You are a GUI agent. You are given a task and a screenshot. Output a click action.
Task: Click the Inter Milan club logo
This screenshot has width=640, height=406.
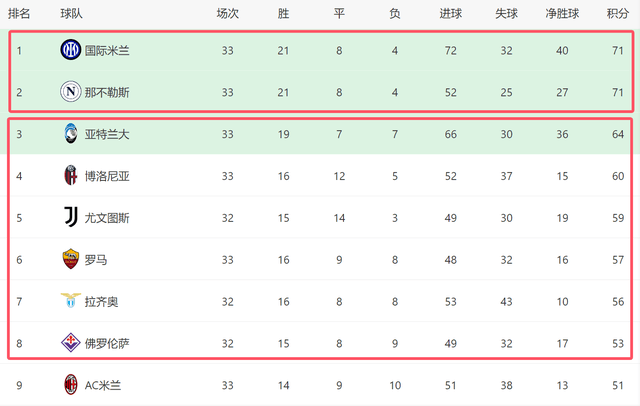pos(70,49)
